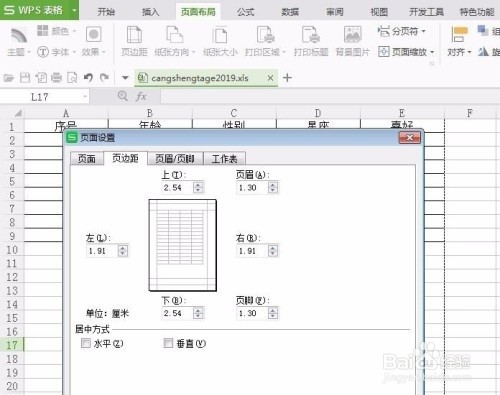Click the Save As icon in quick toolbar
This screenshot has height=395, width=500.
[41, 78]
